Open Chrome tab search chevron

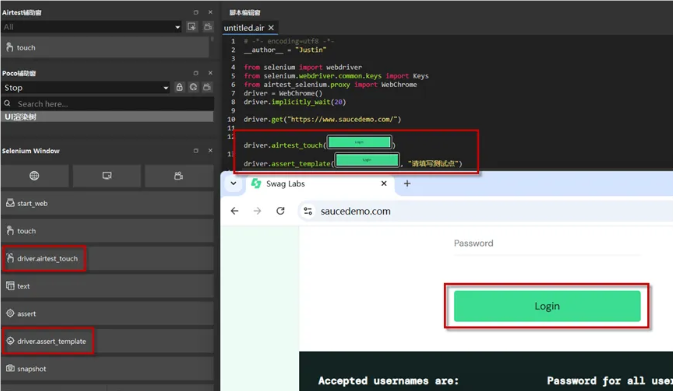tap(233, 183)
